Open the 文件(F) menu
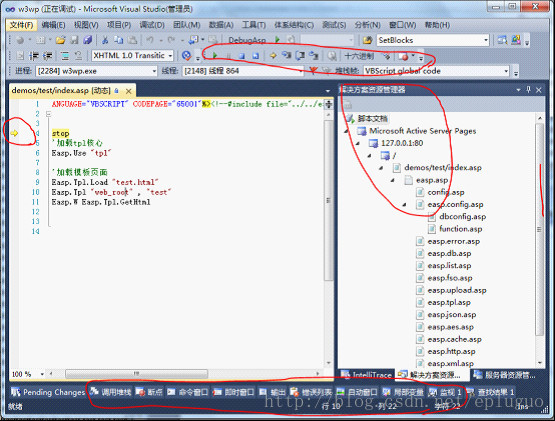Image resolution: width=555 pixels, height=421 pixels. (21, 25)
